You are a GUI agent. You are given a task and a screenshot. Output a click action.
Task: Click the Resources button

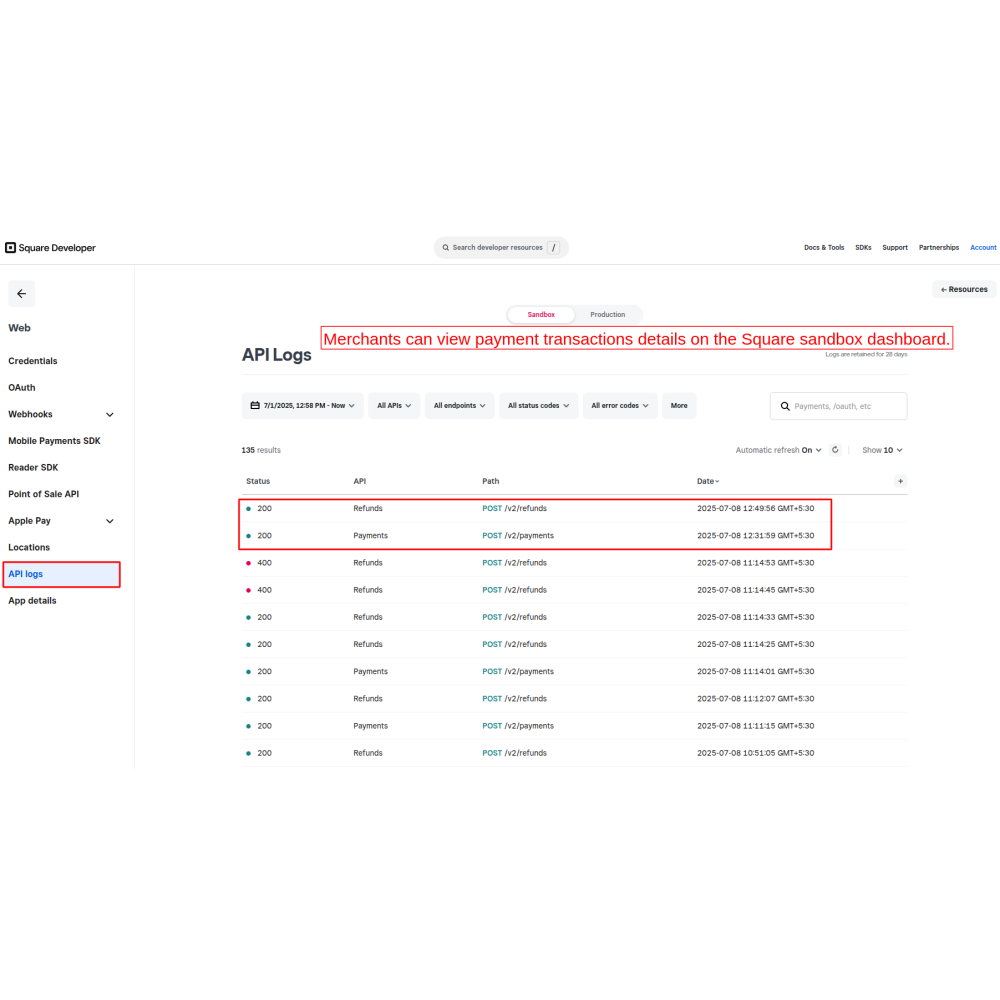[964, 290]
